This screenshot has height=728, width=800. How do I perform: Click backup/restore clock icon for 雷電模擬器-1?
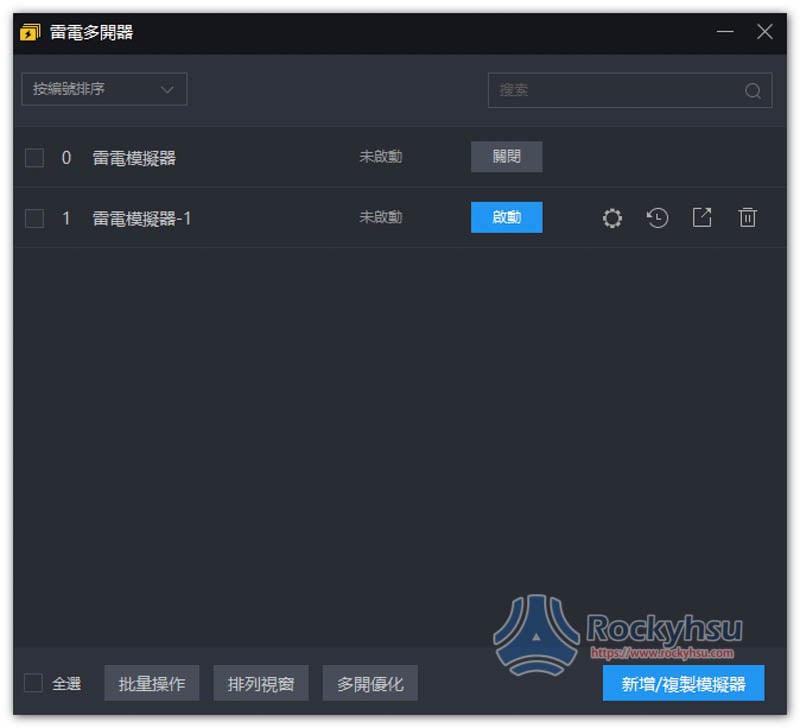point(657,218)
